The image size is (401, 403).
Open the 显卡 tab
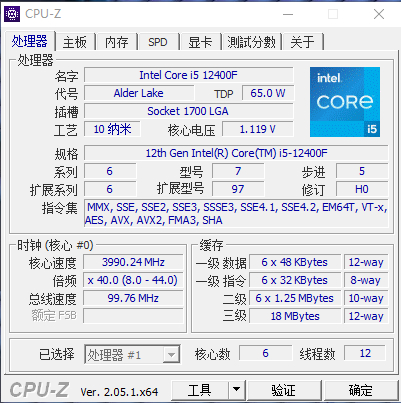click(x=200, y=42)
